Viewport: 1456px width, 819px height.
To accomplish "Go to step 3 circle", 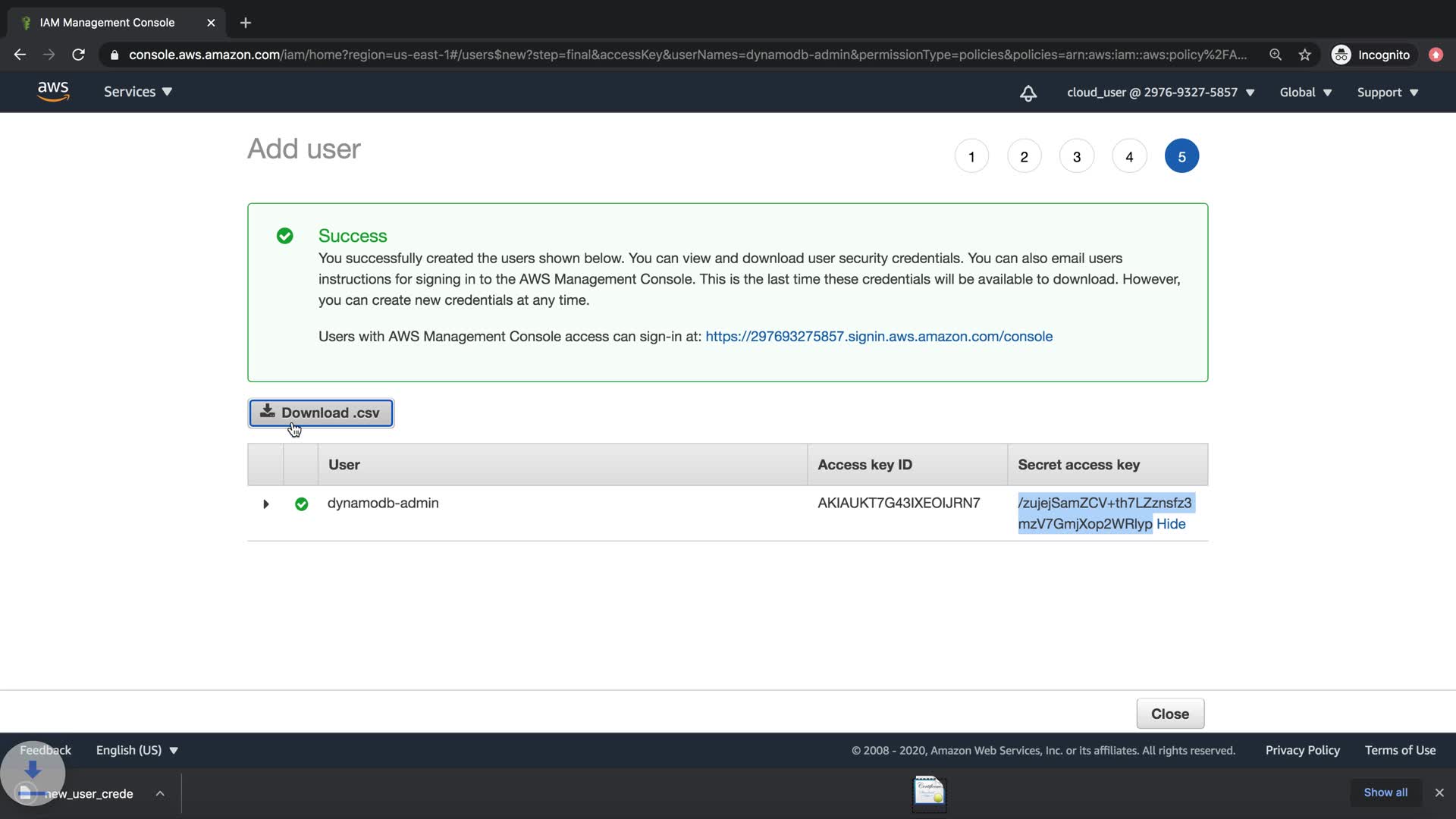I will click(x=1076, y=156).
